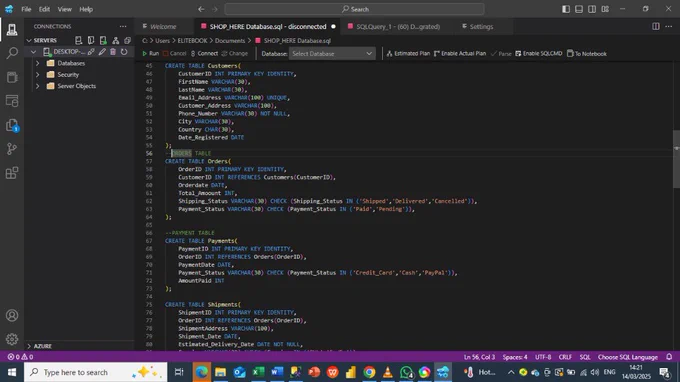Click the Azure/tree grouping icon in Servers header
Screen dimensions: 680x382
115,40
